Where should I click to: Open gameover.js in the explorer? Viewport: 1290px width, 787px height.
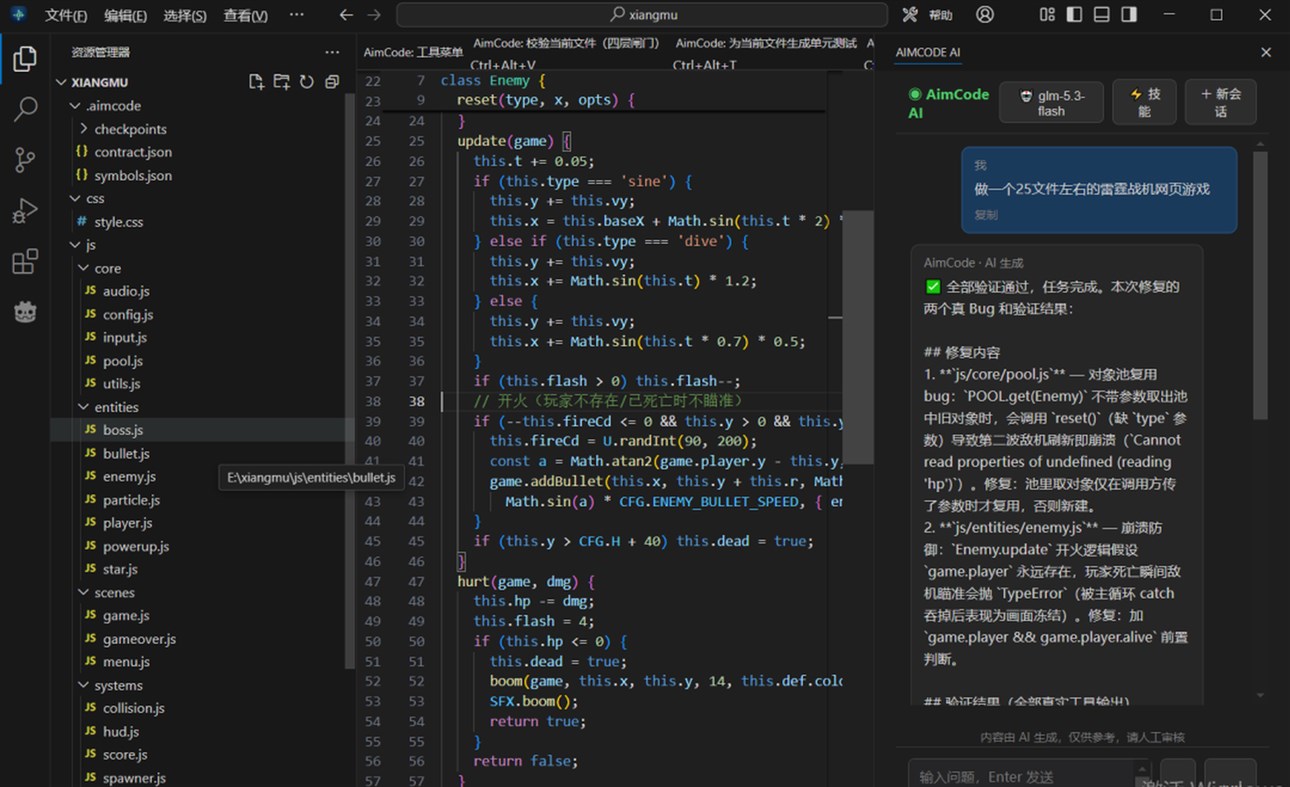pyautogui.click(x=139, y=639)
